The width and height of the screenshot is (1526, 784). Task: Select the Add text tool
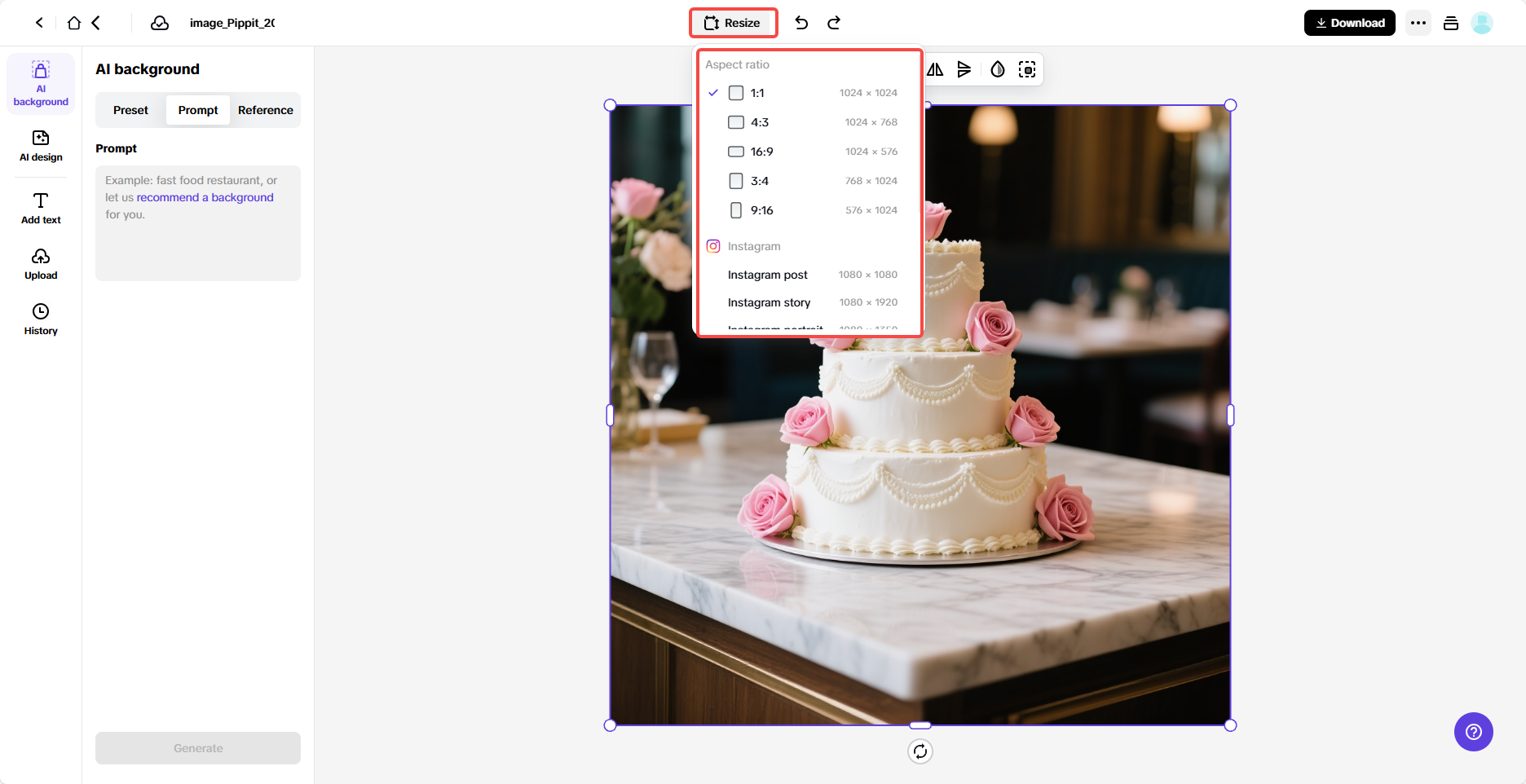click(40, 208)
